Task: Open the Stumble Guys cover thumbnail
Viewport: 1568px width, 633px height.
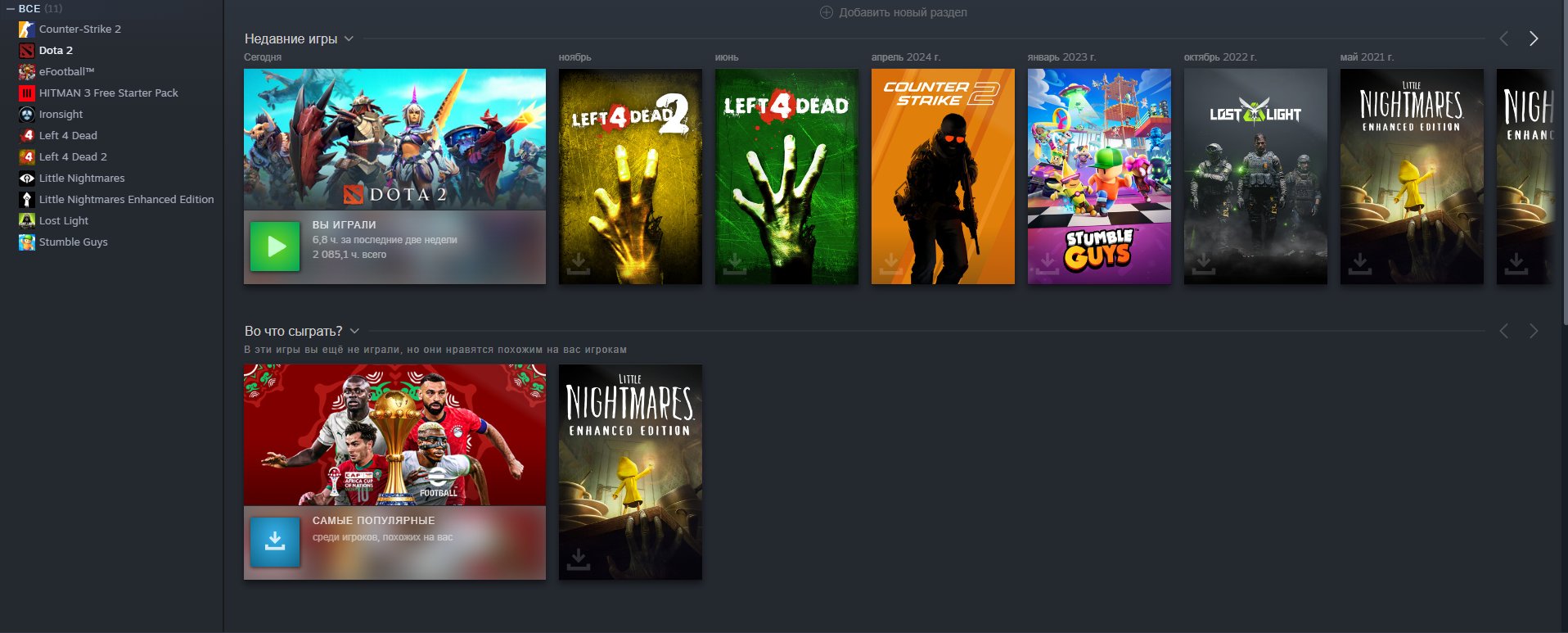Action: click(1099, 176)
